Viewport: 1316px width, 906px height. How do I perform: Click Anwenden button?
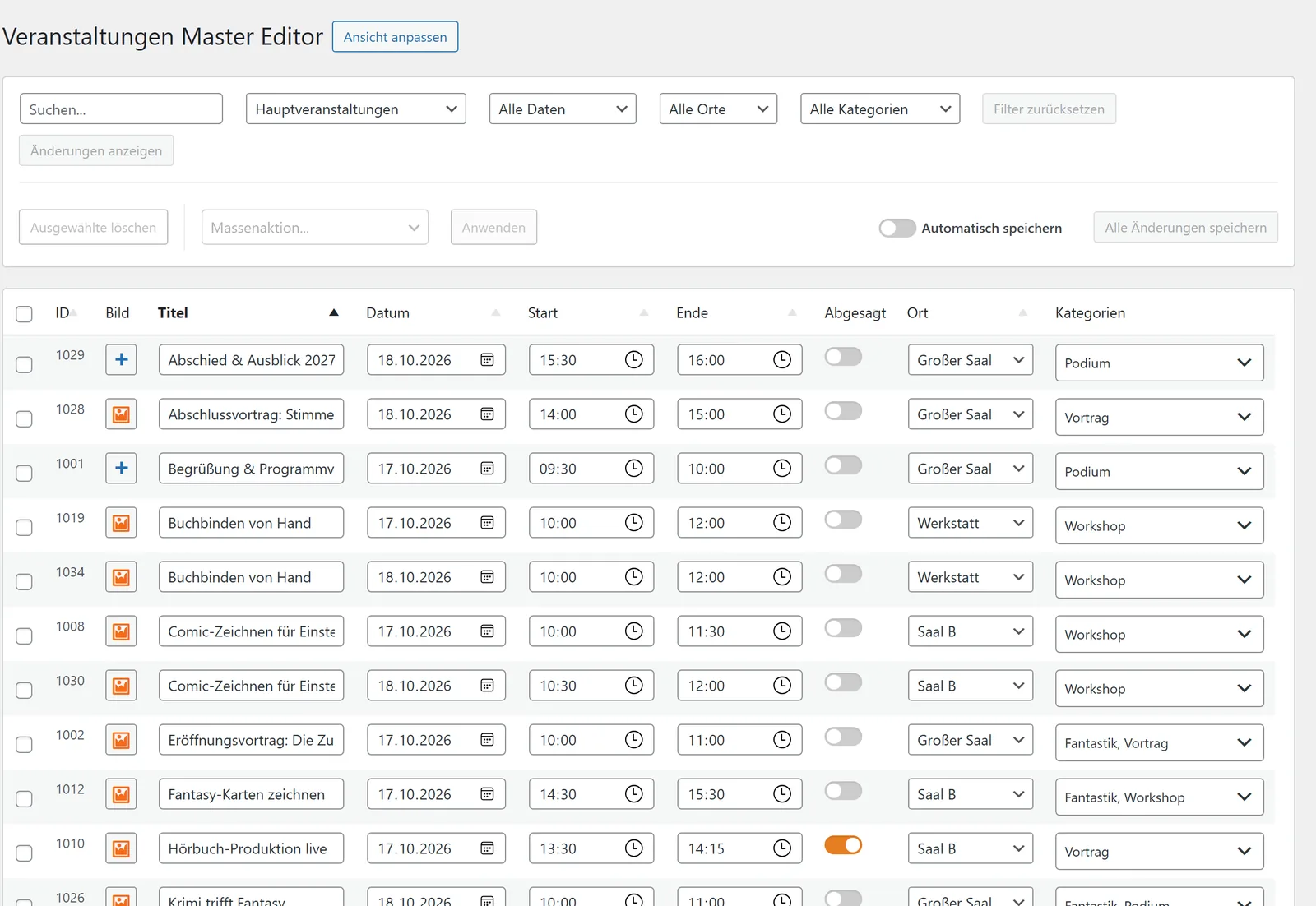493,227
